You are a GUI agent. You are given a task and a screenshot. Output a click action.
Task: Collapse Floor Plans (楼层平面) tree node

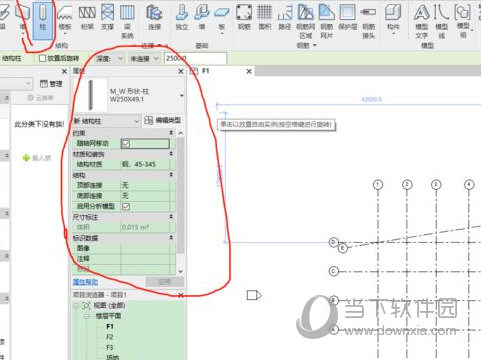point(87,316)
